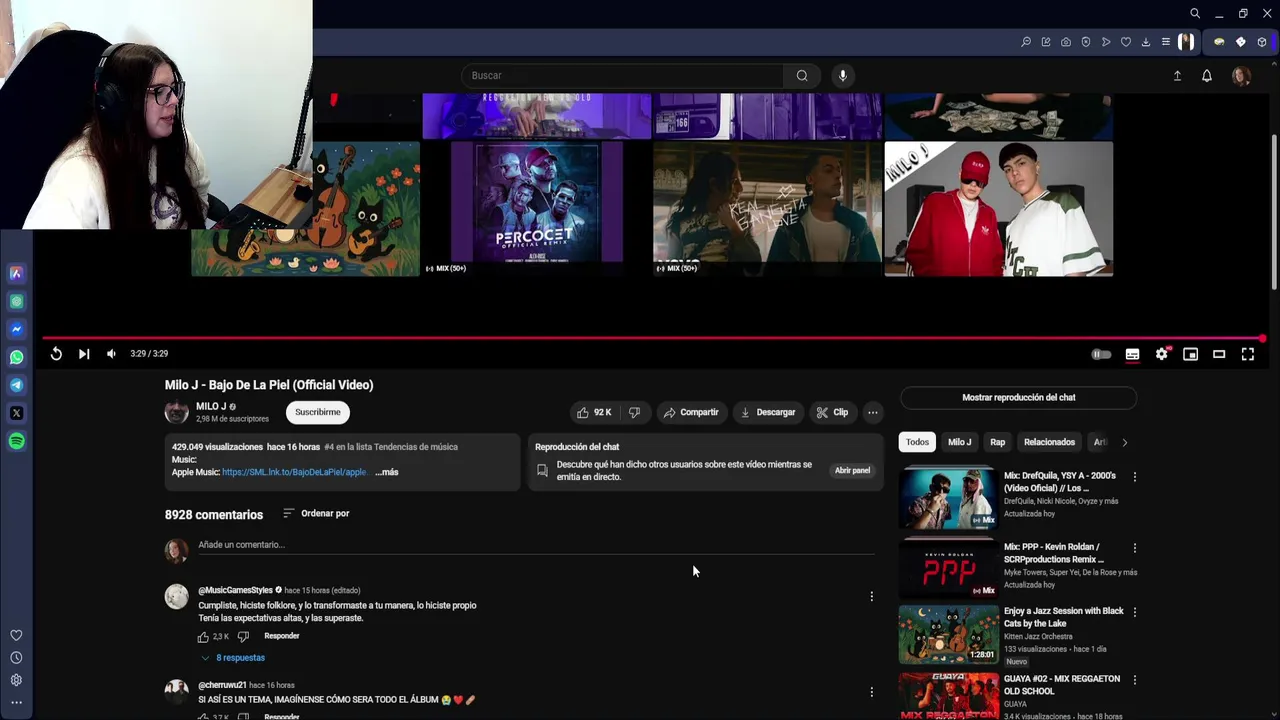Open the Spotify player in the sidebar
Viewport: 1280px width, 720px height.
[16, 441]
